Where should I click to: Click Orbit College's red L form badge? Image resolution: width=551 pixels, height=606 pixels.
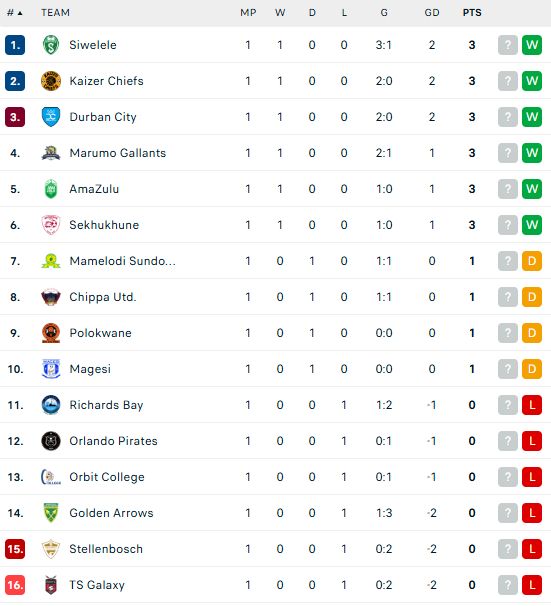[532, 477]
